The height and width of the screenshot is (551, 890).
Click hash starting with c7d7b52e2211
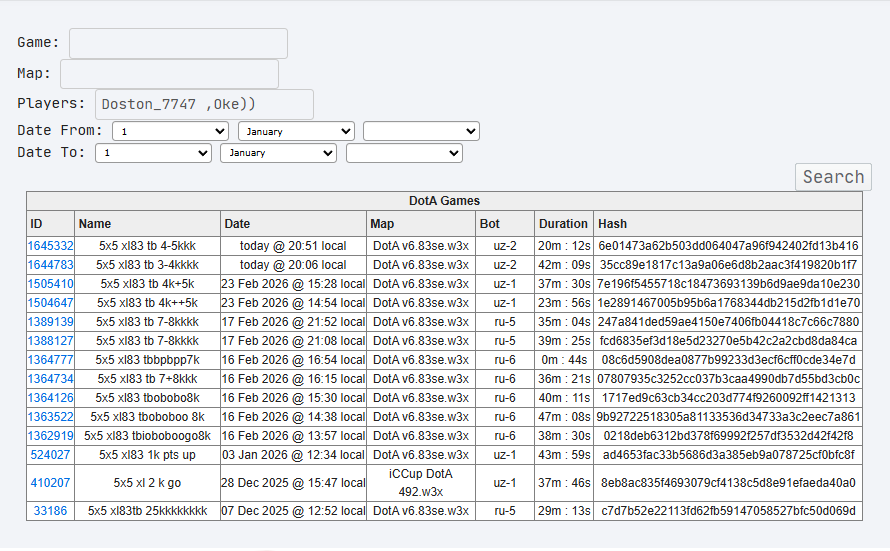pos(728,511)
